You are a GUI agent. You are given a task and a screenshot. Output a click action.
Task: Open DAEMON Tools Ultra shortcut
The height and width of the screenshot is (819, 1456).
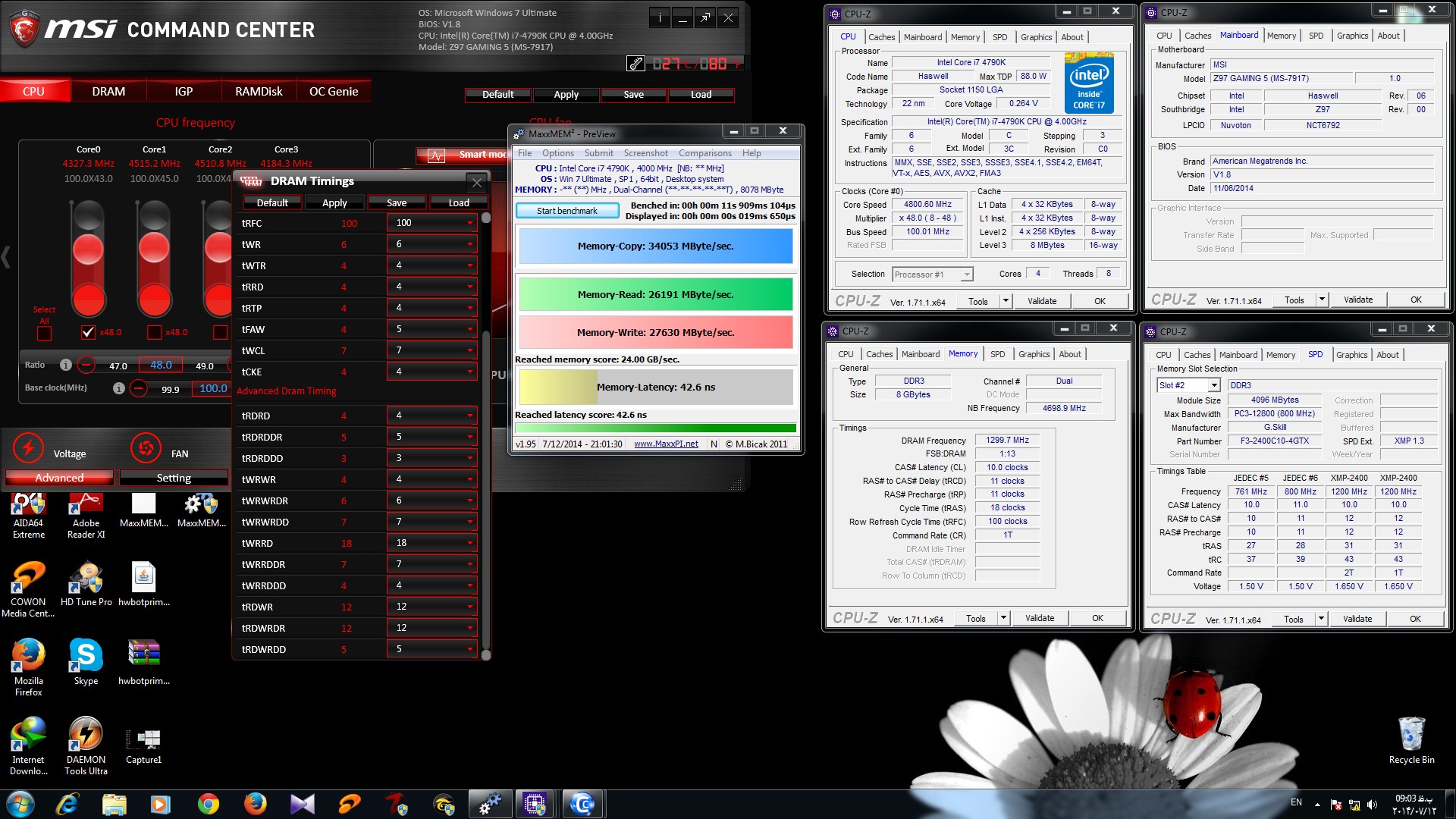(x=86, y=746)
